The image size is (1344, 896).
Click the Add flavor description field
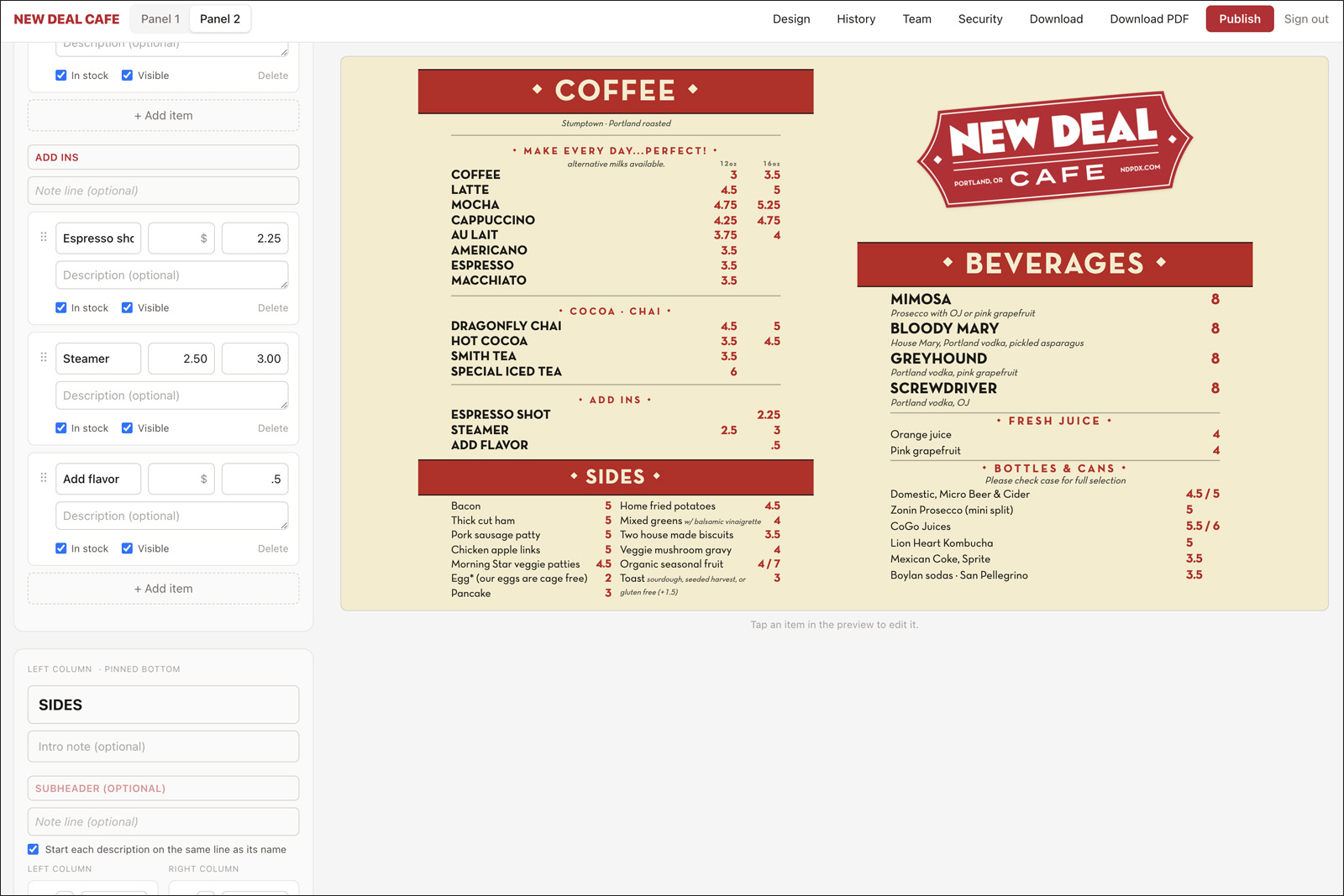click(172, 516)
